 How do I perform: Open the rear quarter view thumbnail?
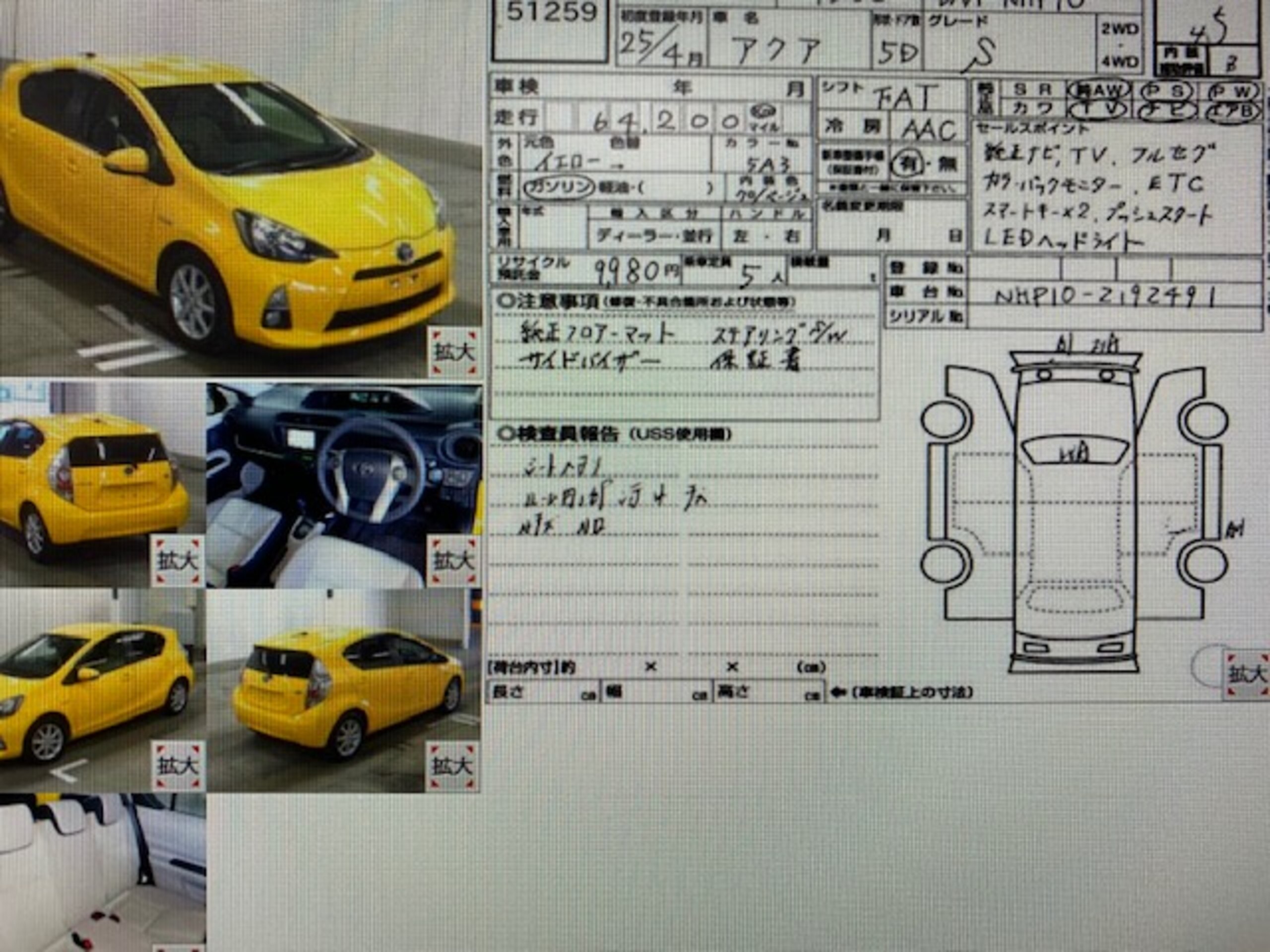tap(343, 690)
